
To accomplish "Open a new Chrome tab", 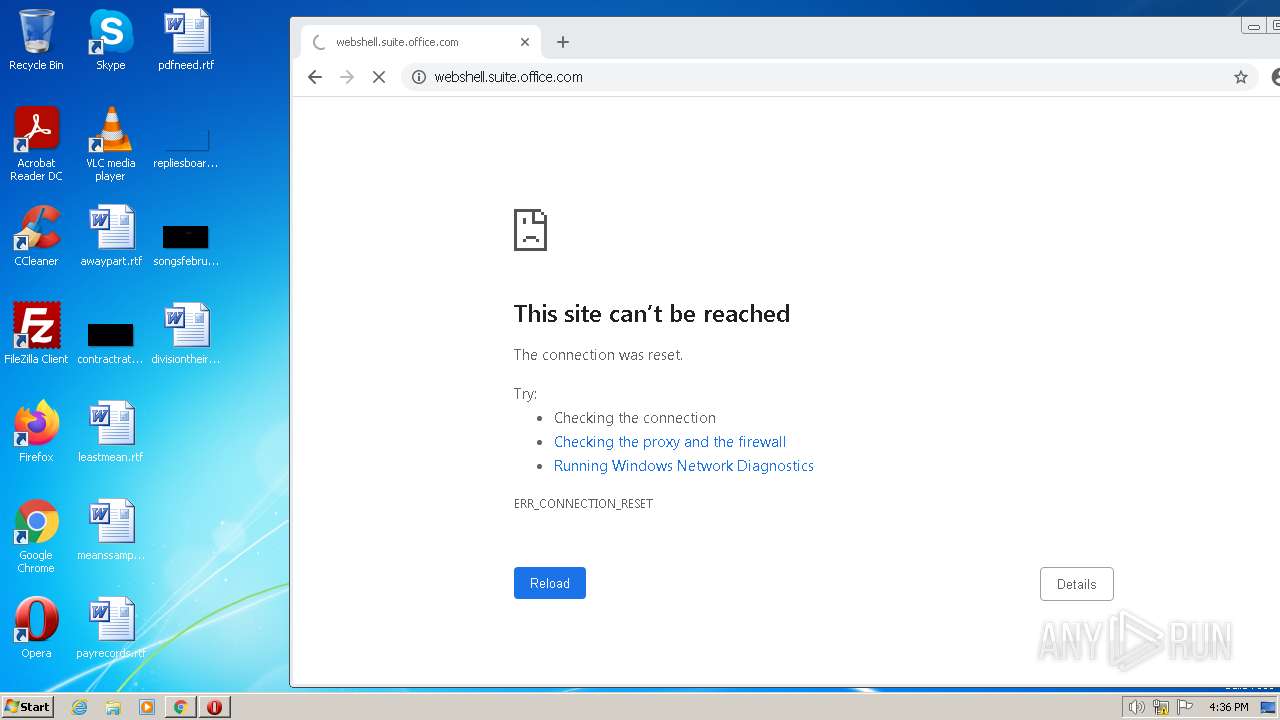I will [x=563, y=42].
